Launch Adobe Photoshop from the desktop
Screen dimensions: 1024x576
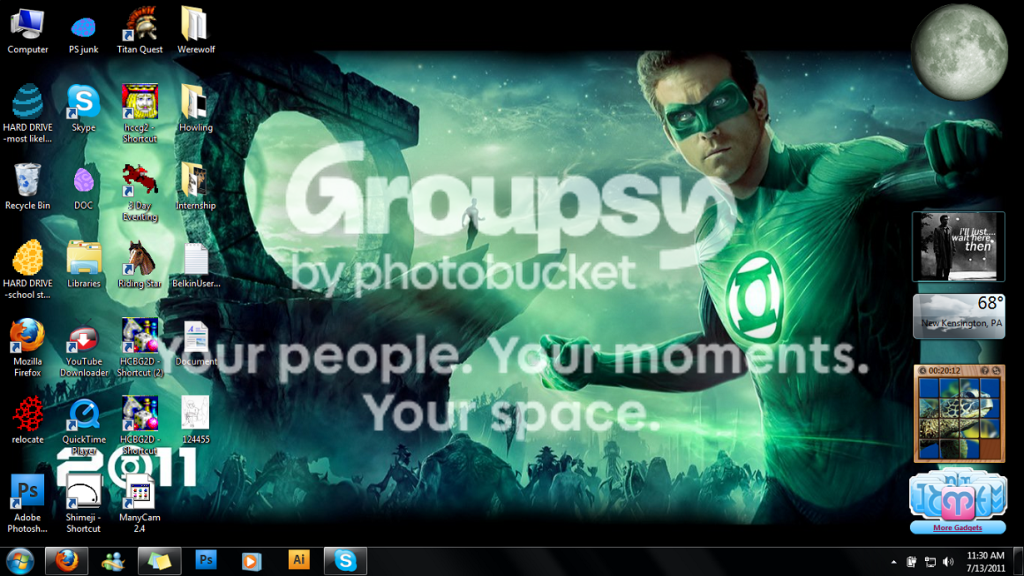27,504
